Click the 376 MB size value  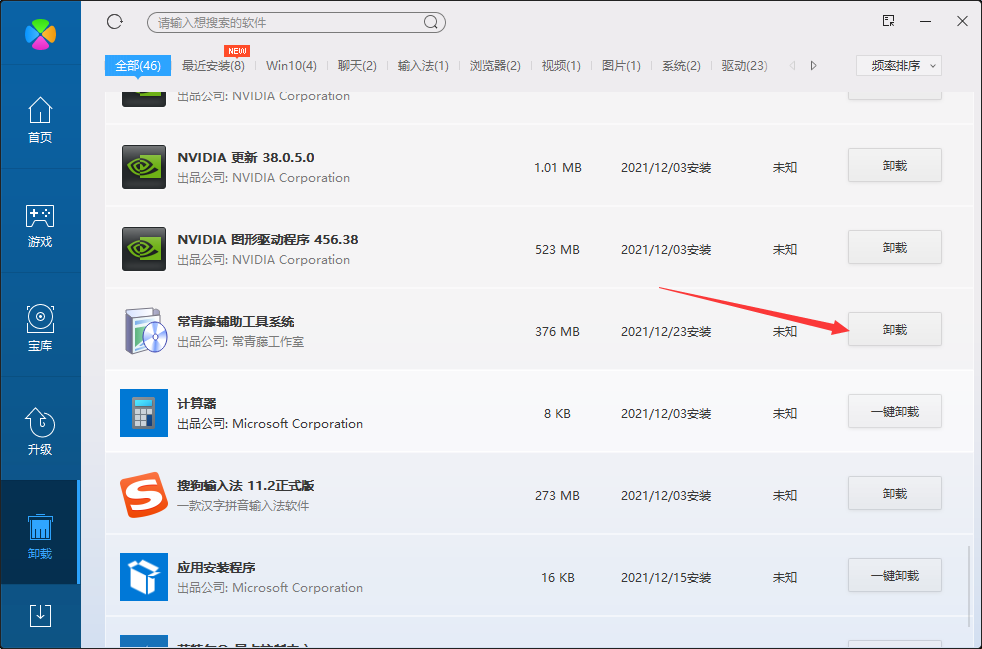click(x=557, y=331)
